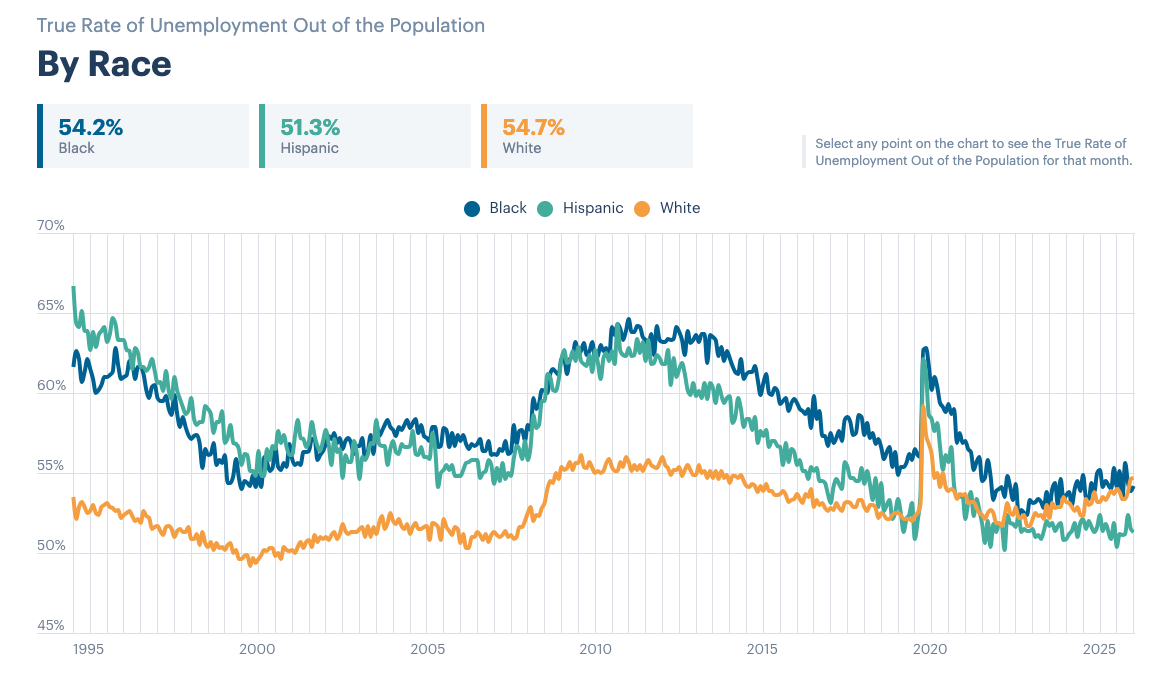The height and width of the screenshot is (681, 1168).
Task: Click the 'Select any point' instruction text
Action: (974, 152)
